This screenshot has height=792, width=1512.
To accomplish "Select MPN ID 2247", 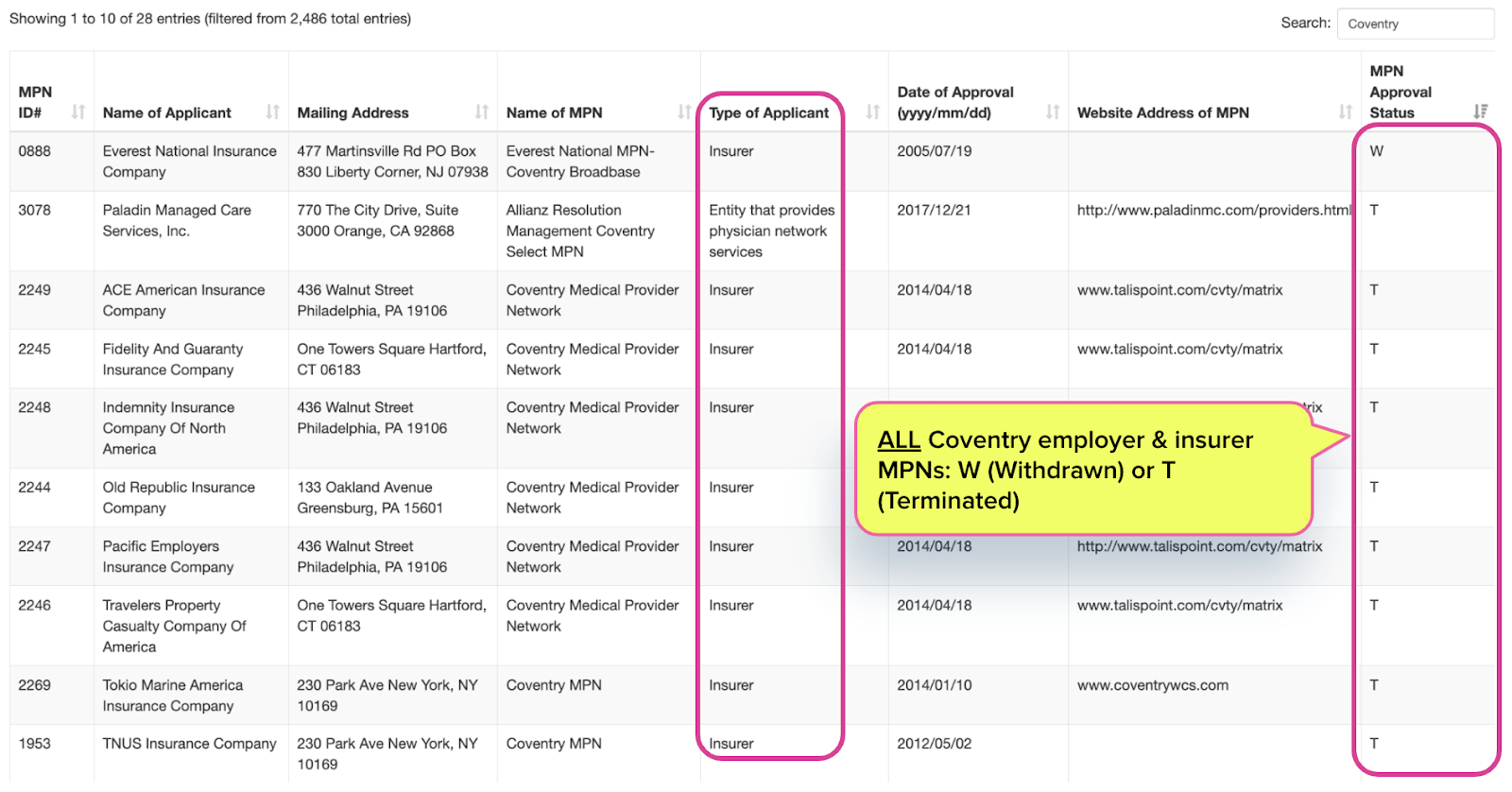I will (35, 546).
